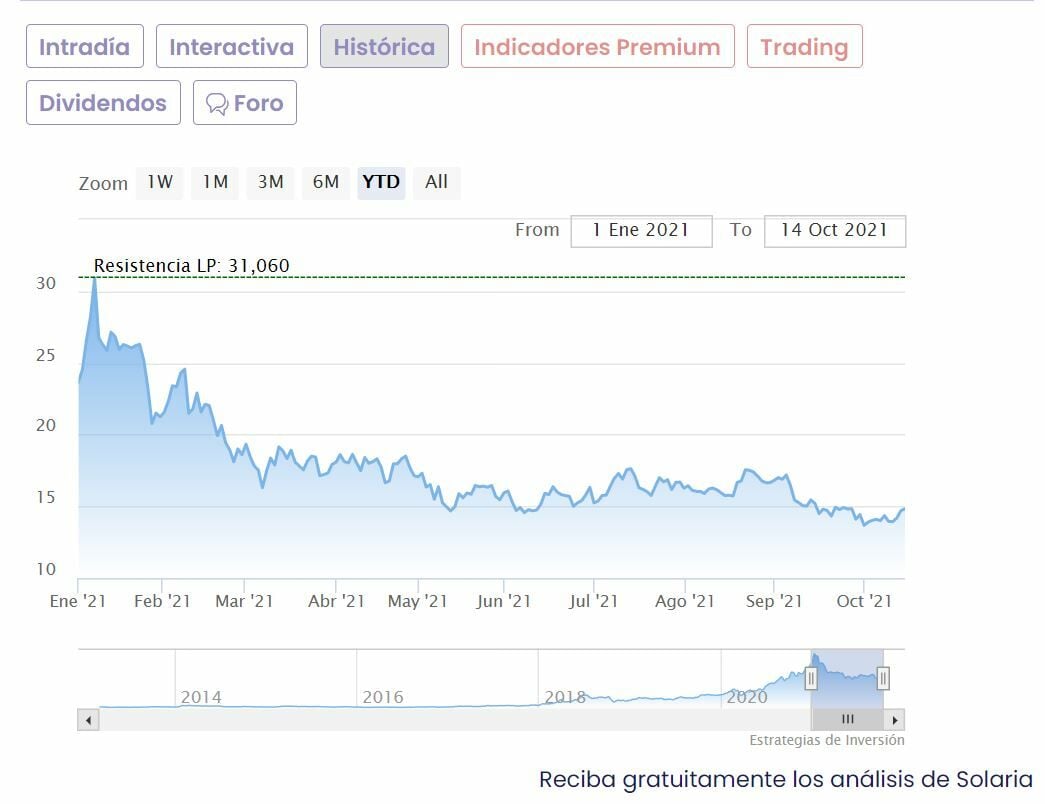This screenshot has width=1045, height=804.
Task: Click the right navigator range handle
Action: (x=883, y=679)
